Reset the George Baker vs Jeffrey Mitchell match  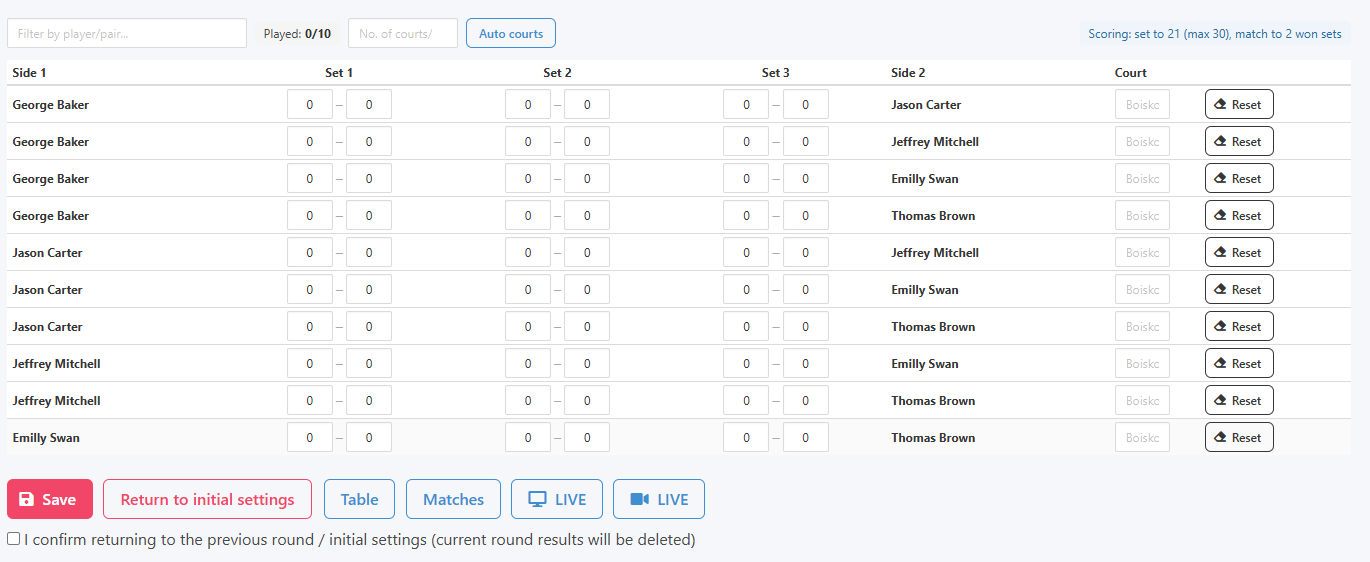coord(1239,141)
